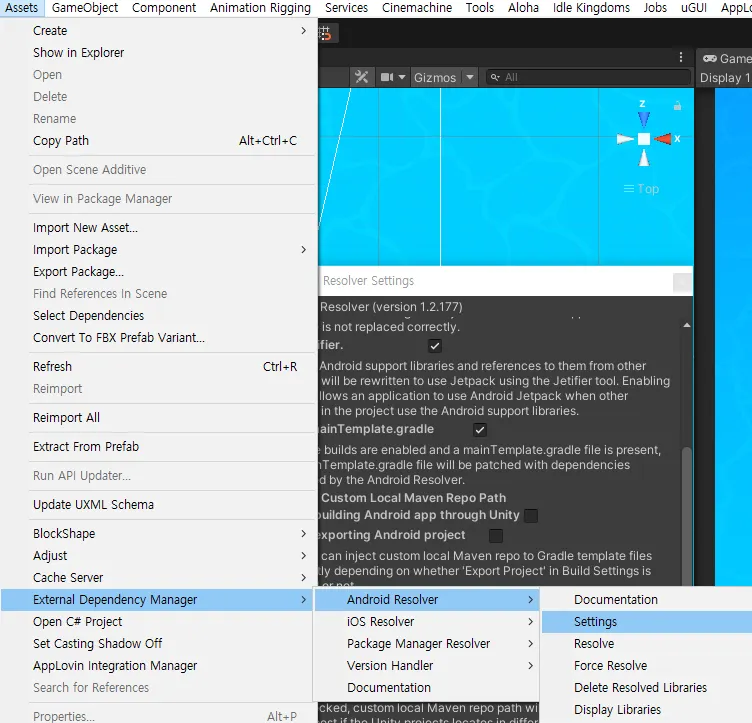
Task: Open the Gizmos dropdown arrow
Action: tap(470, 77)
